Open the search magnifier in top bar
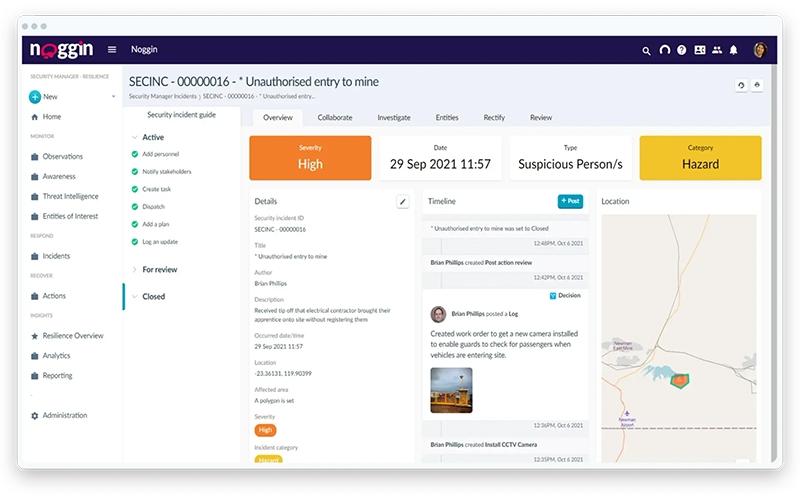 pyautogui.click(x=646, y=51)
